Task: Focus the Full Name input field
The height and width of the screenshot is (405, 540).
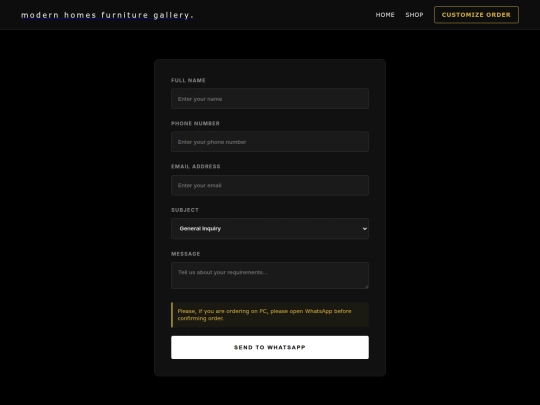Action: pos(270,99)
